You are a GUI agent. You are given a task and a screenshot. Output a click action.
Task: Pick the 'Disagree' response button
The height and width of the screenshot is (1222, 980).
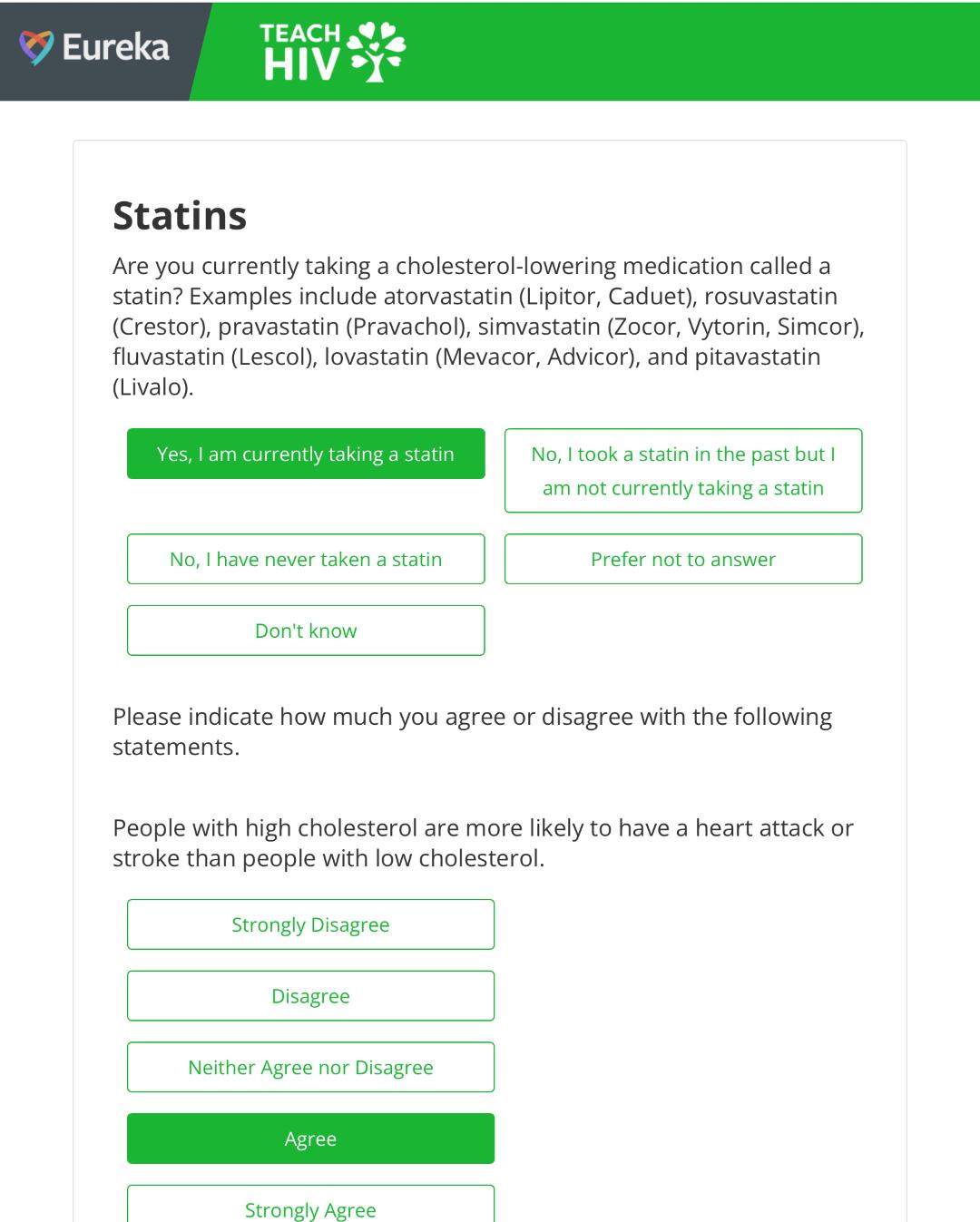coord(310,996)
